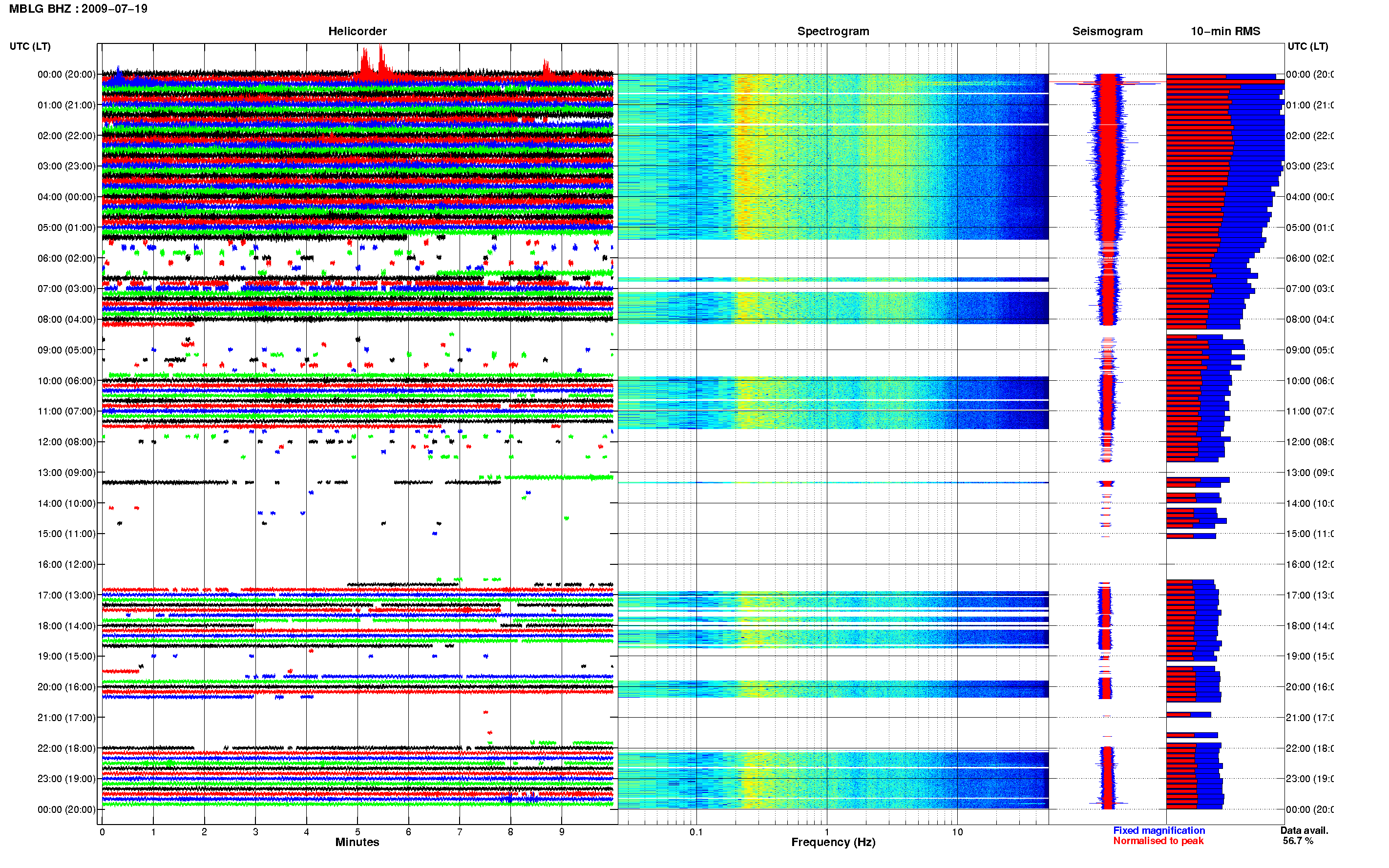Click the left '04:00 (00:00)' time label

(66, 197)
